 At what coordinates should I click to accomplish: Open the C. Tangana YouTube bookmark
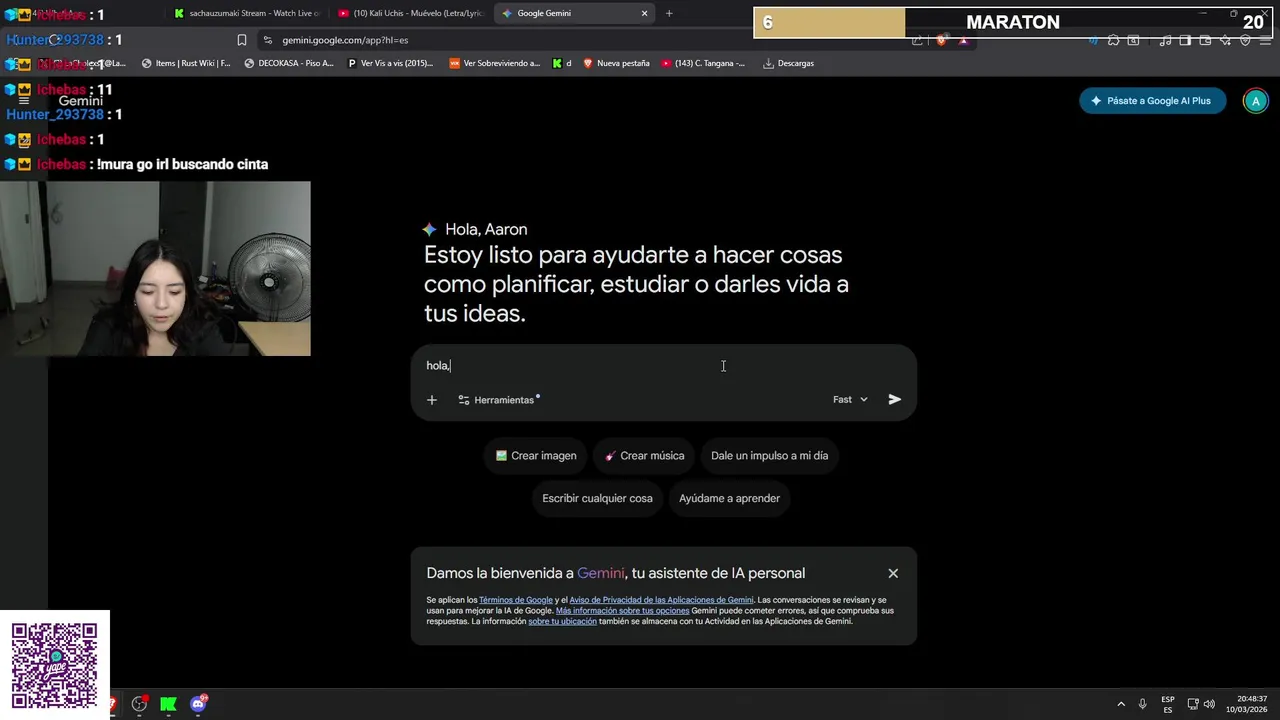tap(702, 63)
